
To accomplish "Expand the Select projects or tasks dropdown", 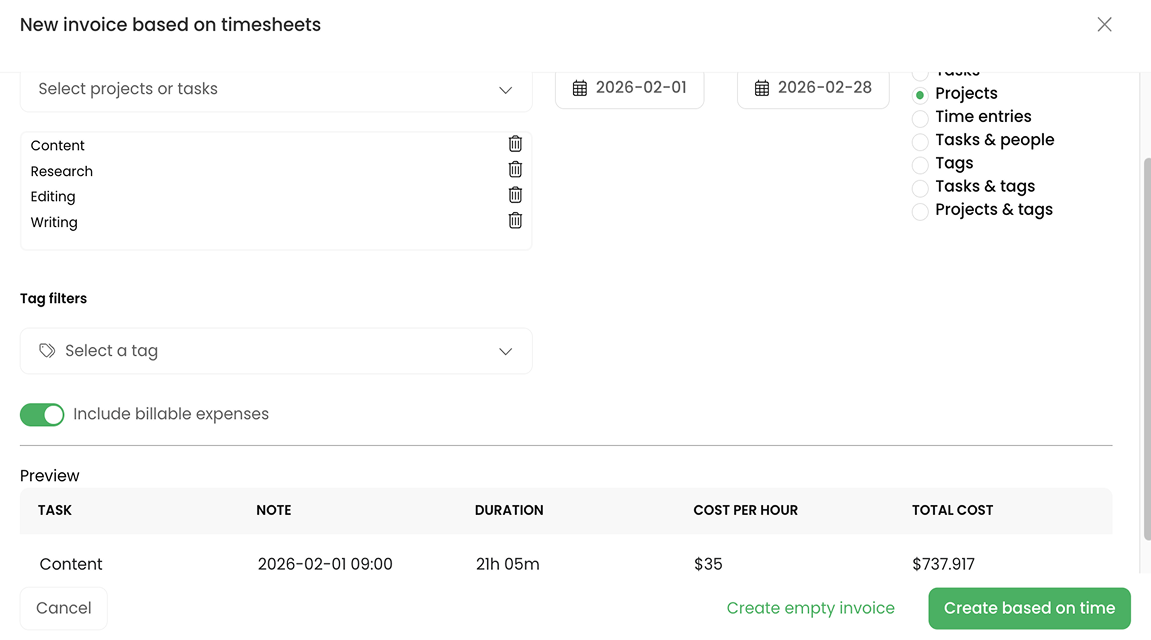I will pos(276,88).
